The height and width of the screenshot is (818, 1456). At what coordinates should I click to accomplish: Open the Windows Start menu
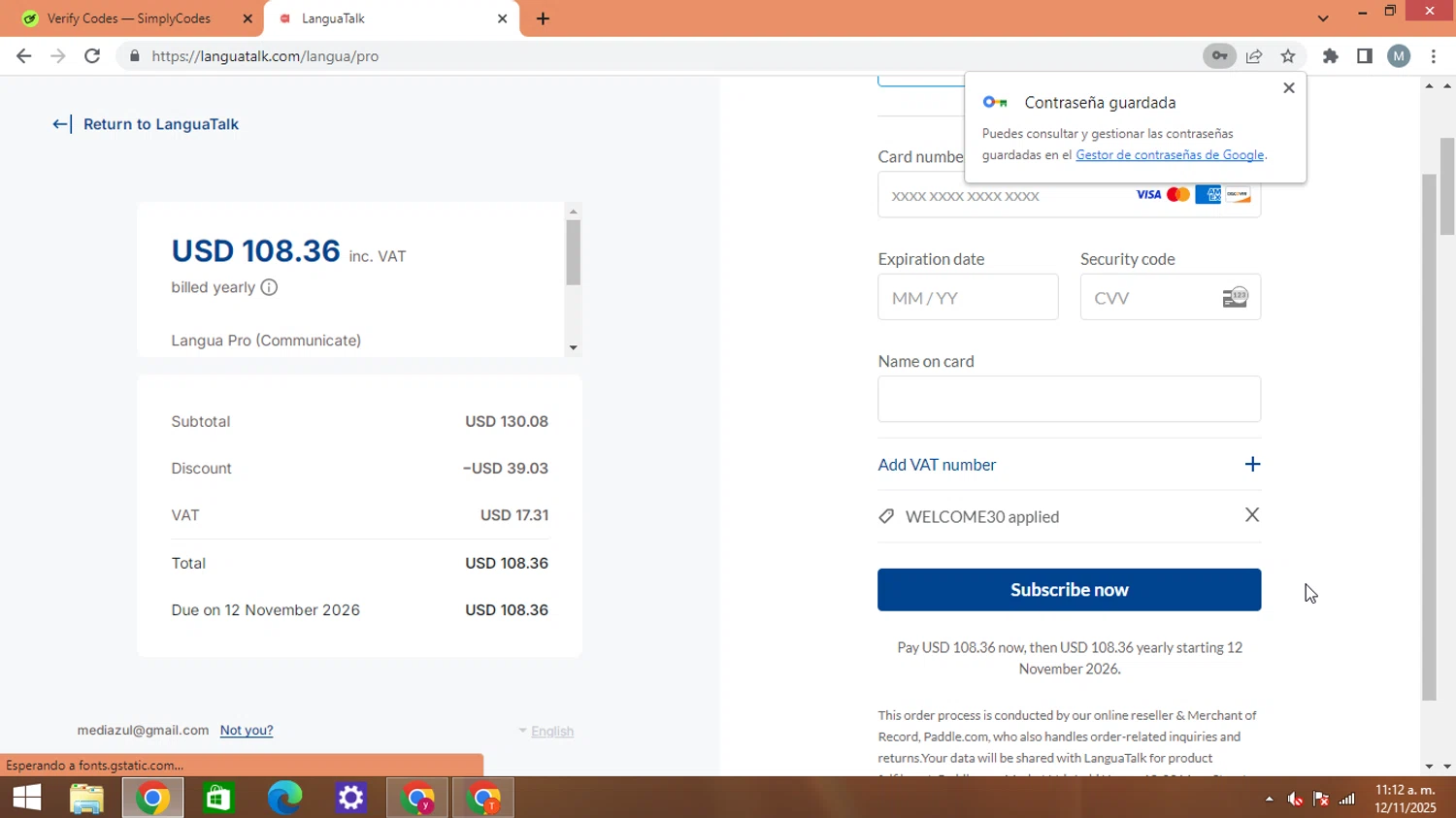26,798
